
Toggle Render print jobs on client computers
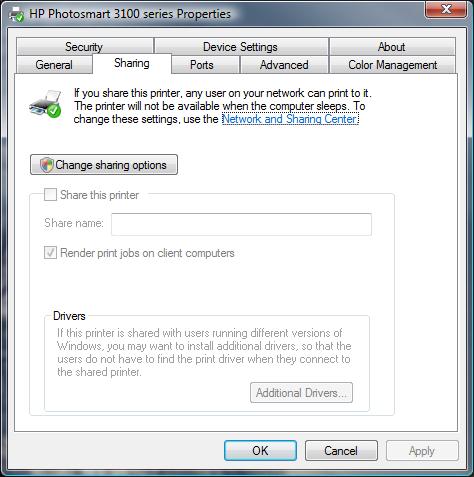point(50,253)
